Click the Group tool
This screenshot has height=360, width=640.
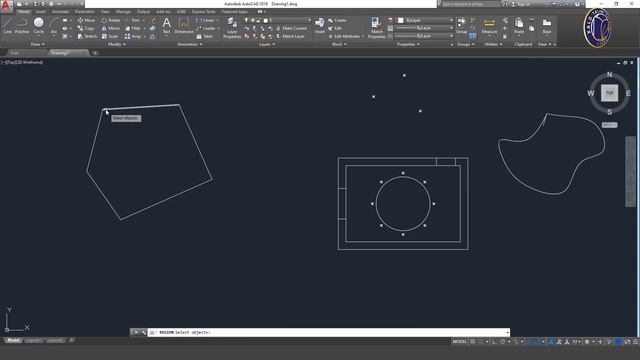point(462,25)
